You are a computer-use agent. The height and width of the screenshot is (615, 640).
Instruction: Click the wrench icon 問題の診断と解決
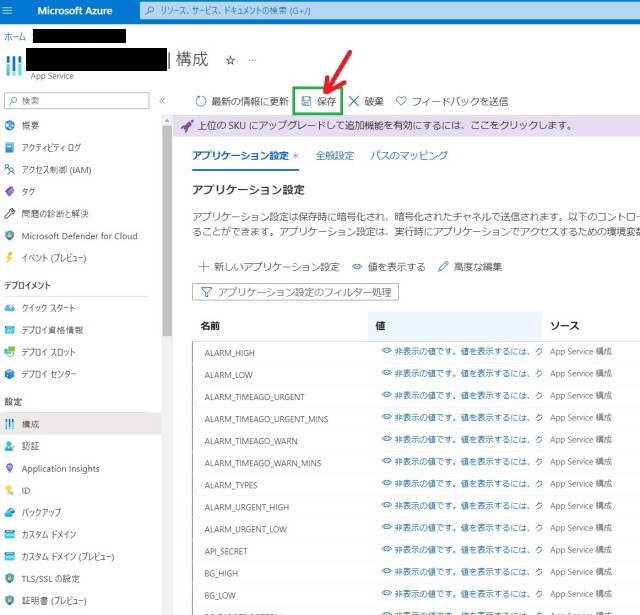pos(9,213)
